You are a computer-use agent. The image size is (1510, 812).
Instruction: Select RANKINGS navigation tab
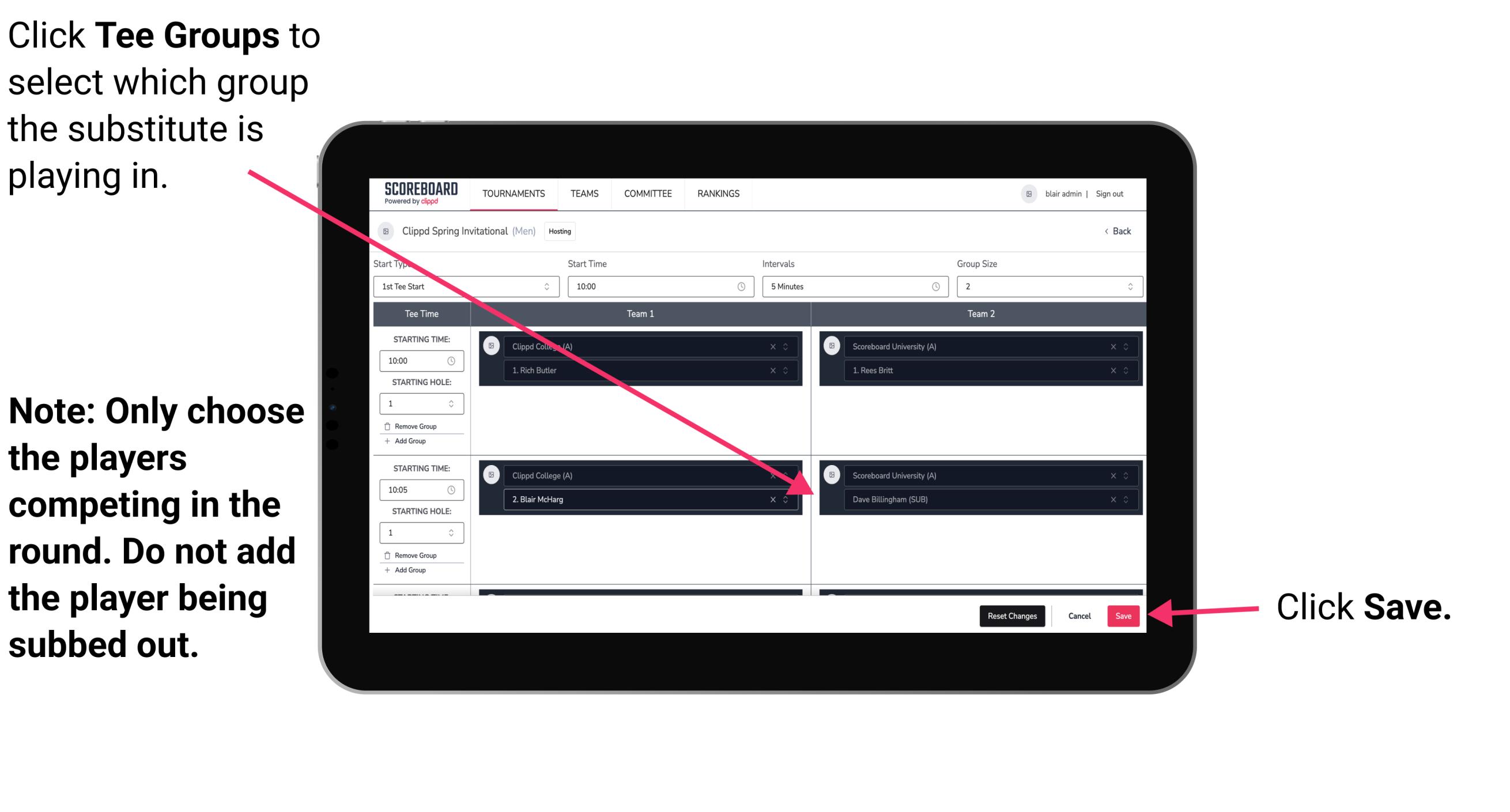[721, 194]
